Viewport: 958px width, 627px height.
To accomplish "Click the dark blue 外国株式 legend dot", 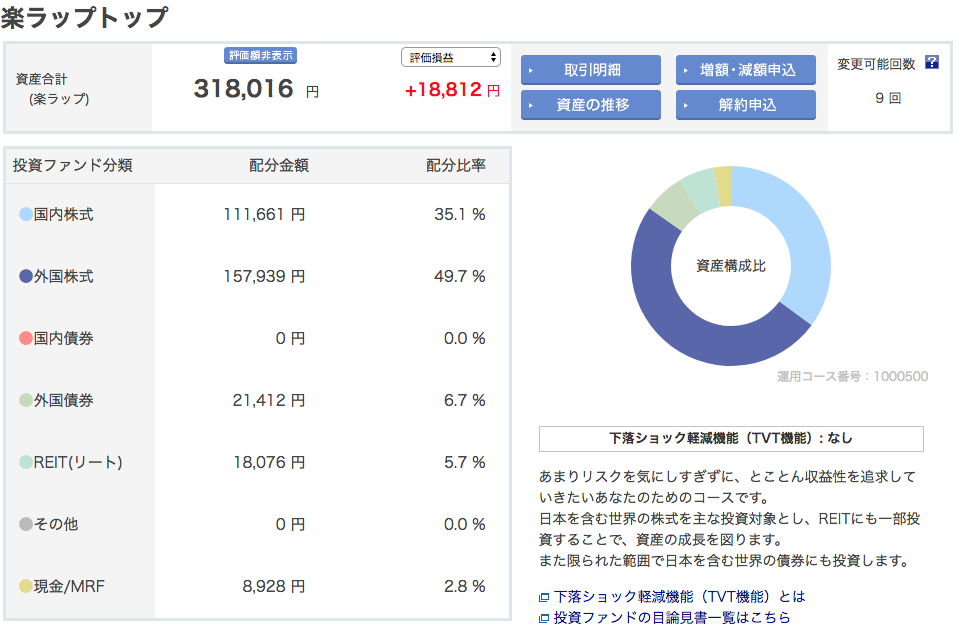I will point(26,276).
